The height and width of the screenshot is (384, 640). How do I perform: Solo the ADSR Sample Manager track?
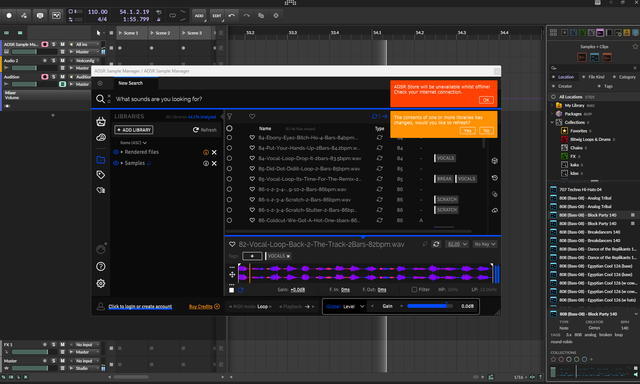[53, 44]
